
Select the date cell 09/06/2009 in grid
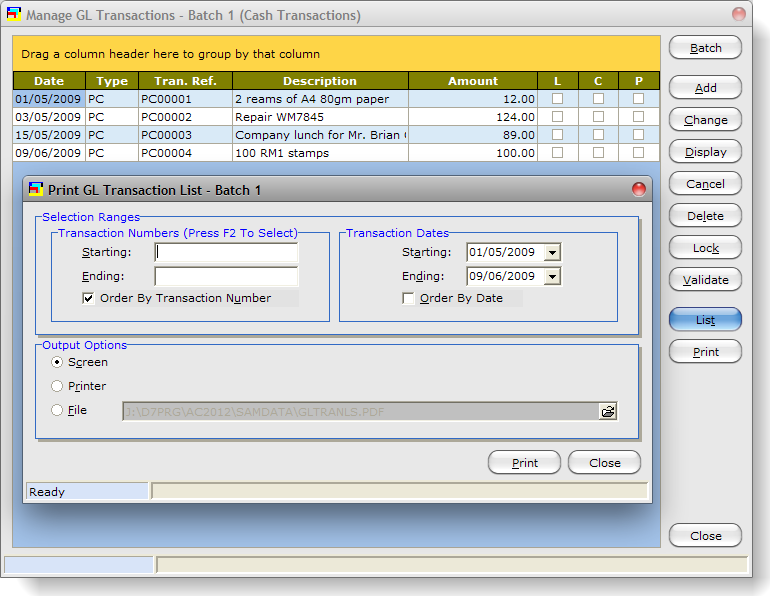49,153
